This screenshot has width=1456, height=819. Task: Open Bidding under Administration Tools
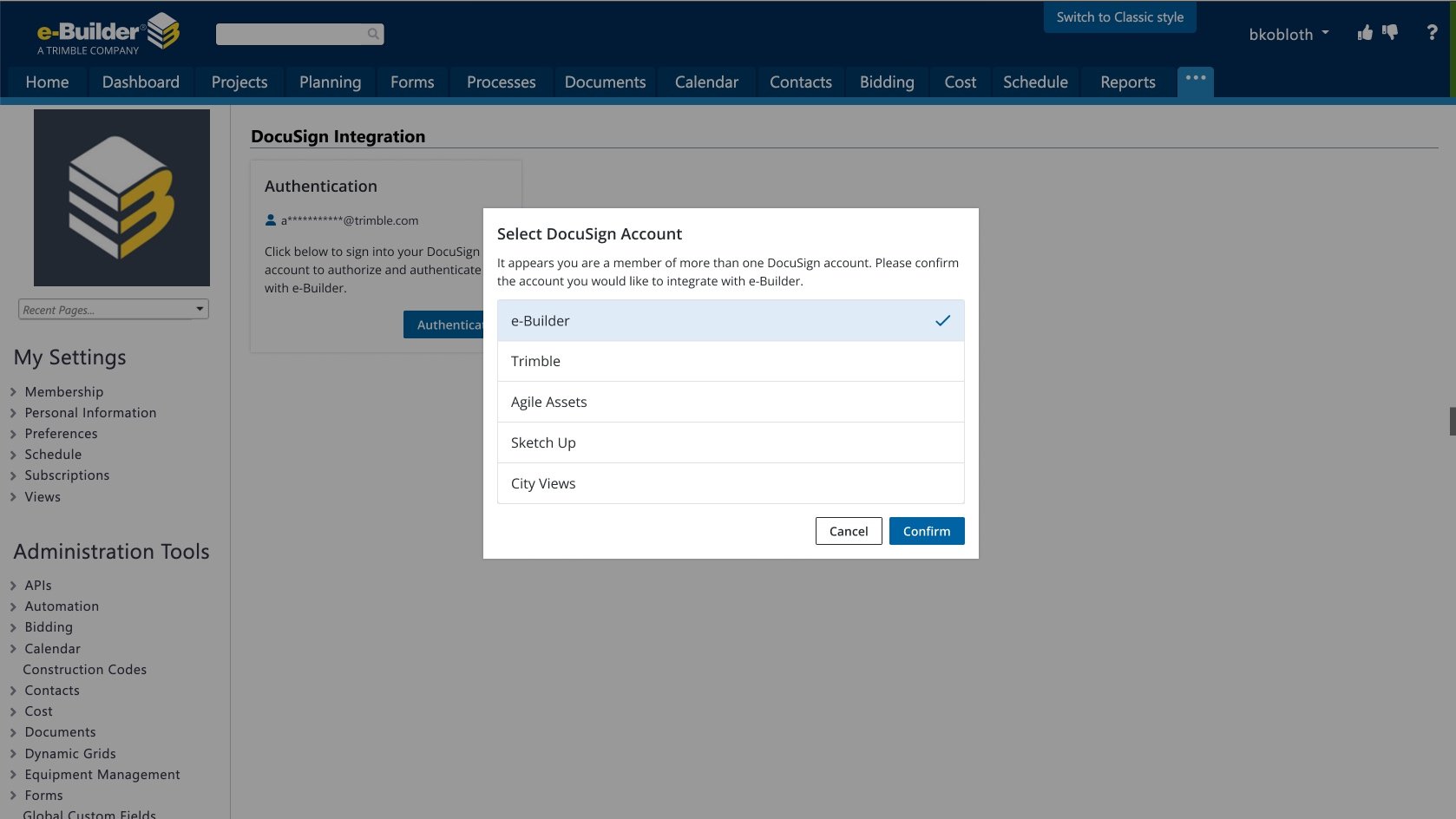(49, 627)
